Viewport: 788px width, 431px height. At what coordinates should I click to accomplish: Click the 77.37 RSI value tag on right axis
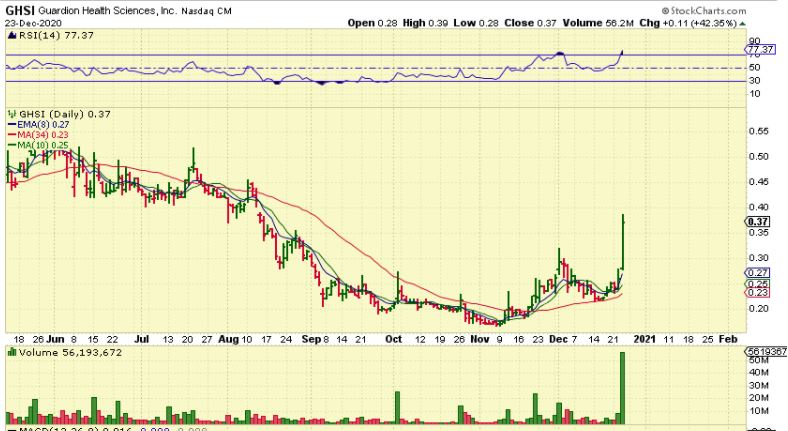(x=761, y=48)
